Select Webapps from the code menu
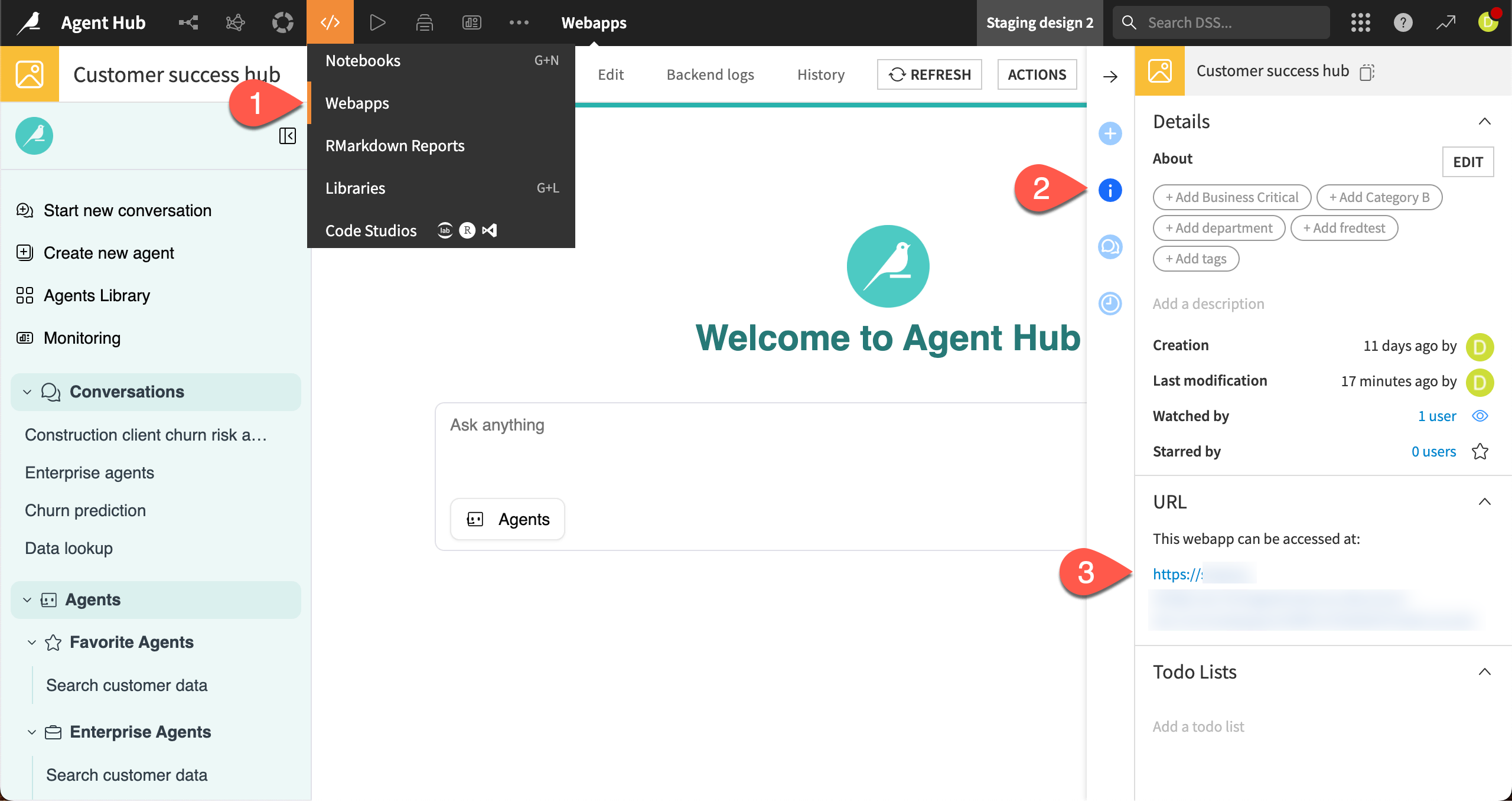Image resolution: width=1512 pixels, height=802 pixels. (x=357, y=103)
